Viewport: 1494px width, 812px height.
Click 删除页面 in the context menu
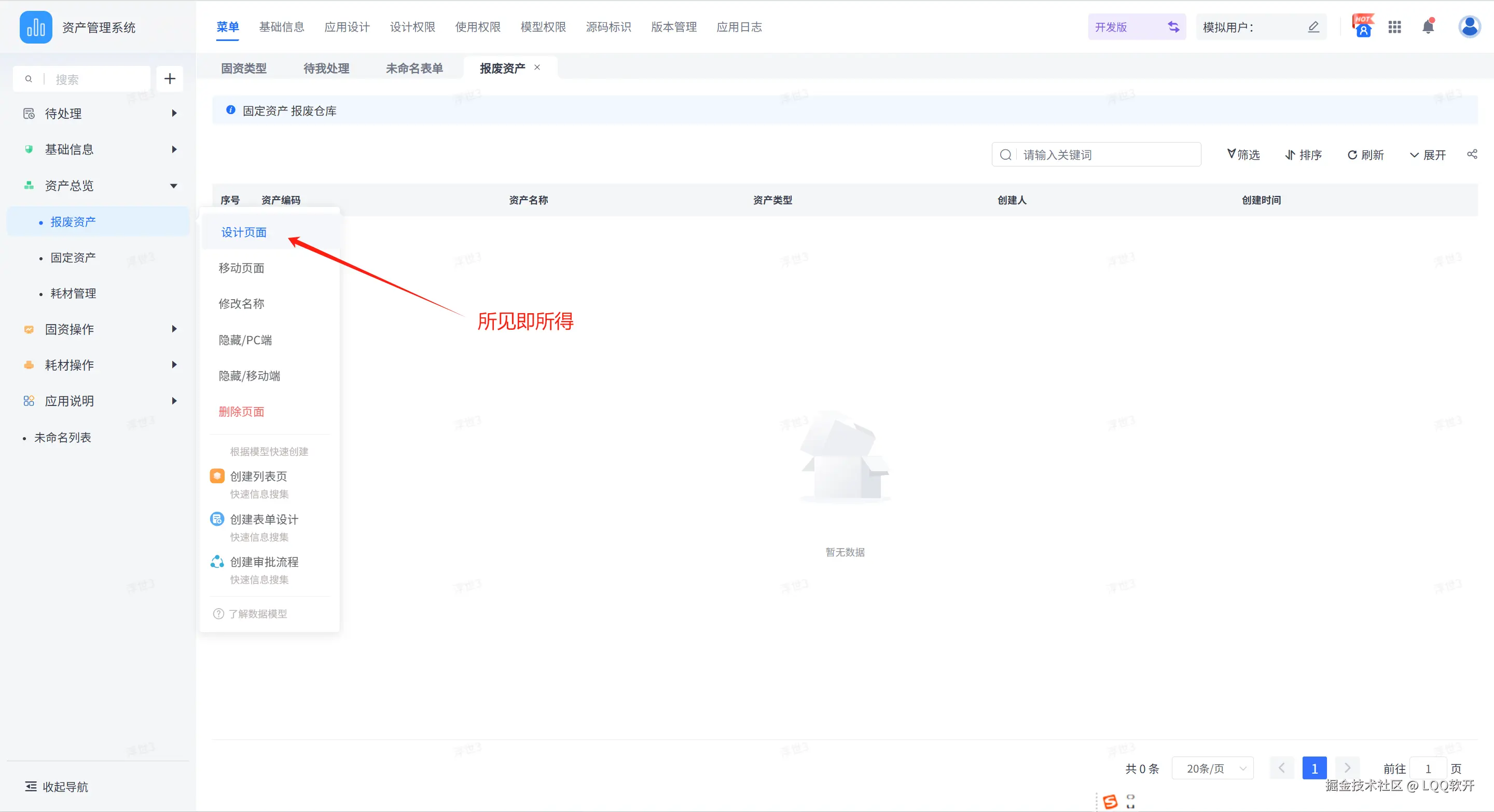[241, 412]
